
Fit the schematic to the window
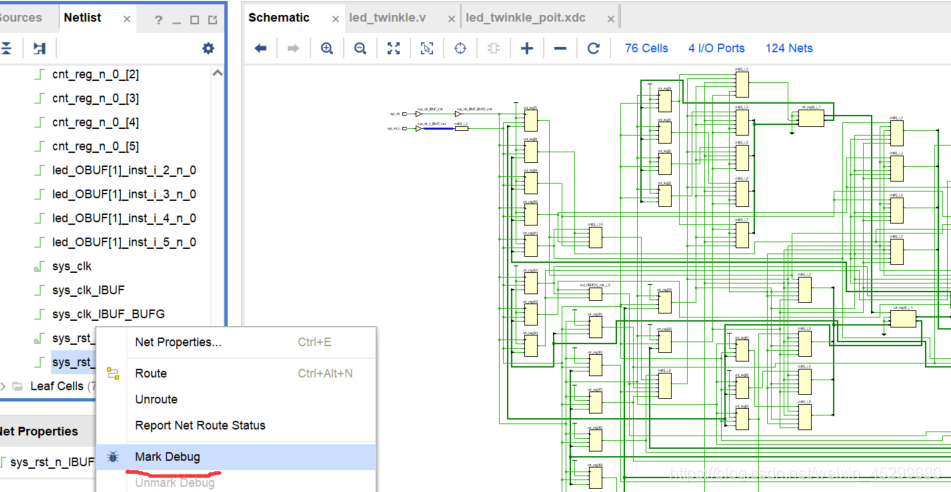click(x=394, y=49)
